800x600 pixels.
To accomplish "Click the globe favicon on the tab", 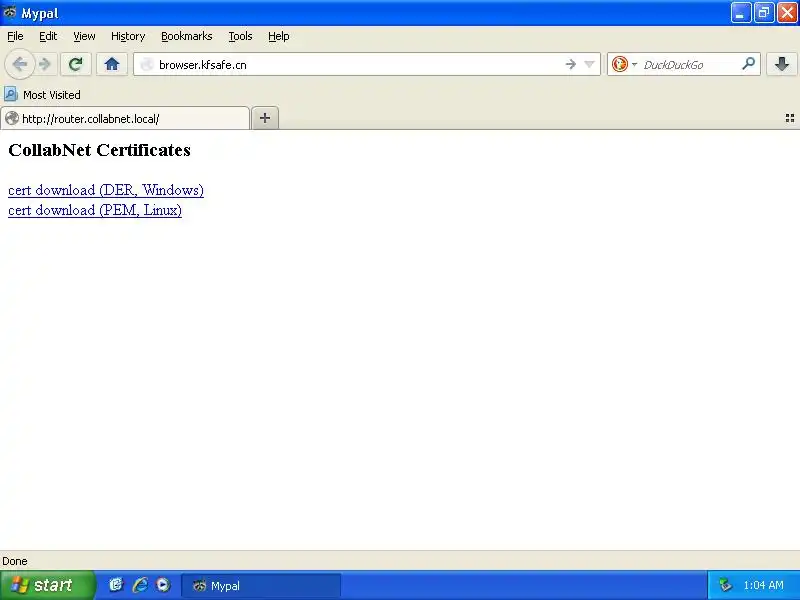I will 12,118.
